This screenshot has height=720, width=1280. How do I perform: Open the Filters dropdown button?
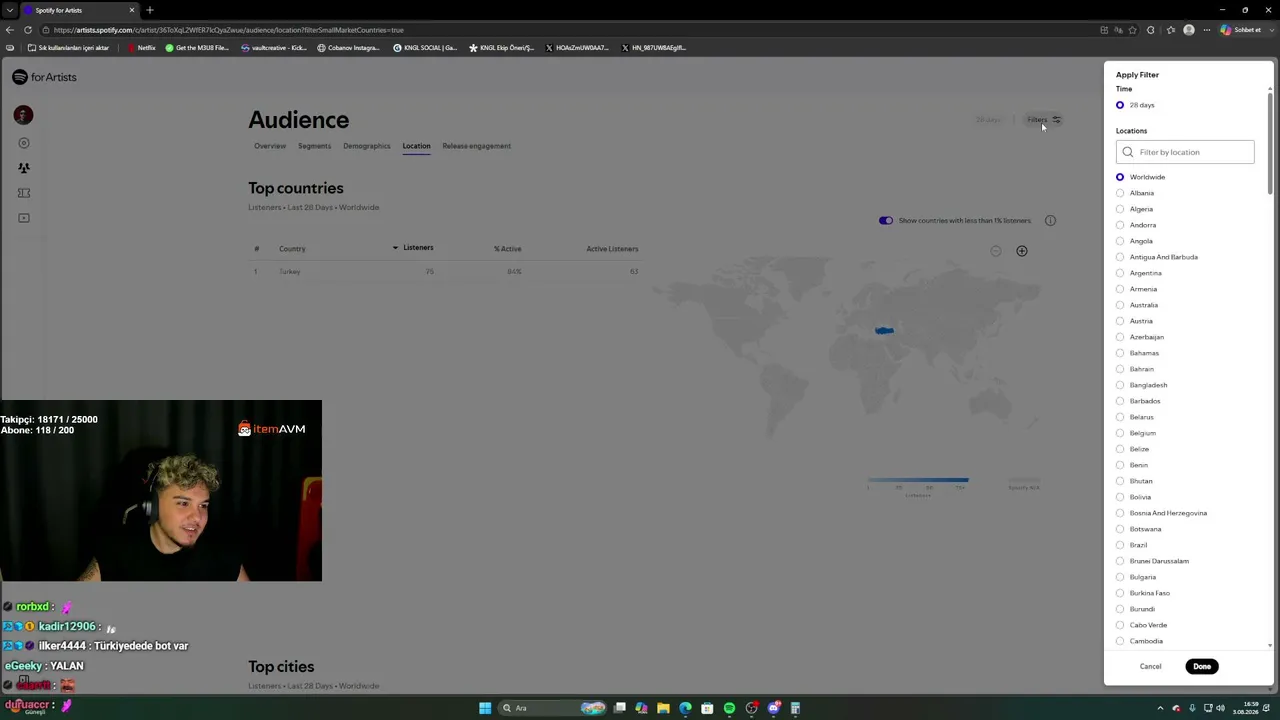point(1044,120)
